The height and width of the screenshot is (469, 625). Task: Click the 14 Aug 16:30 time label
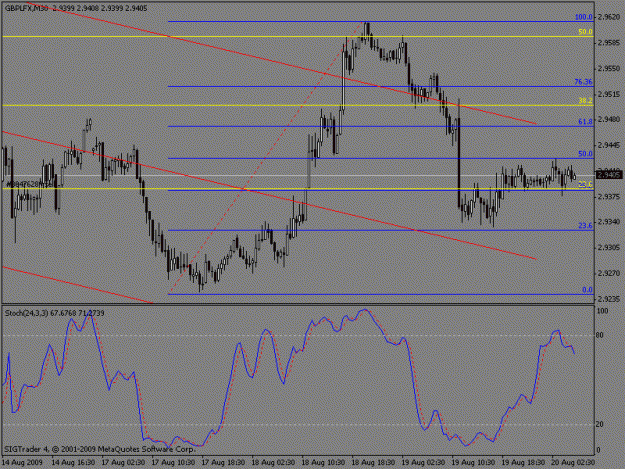[73, 463]
